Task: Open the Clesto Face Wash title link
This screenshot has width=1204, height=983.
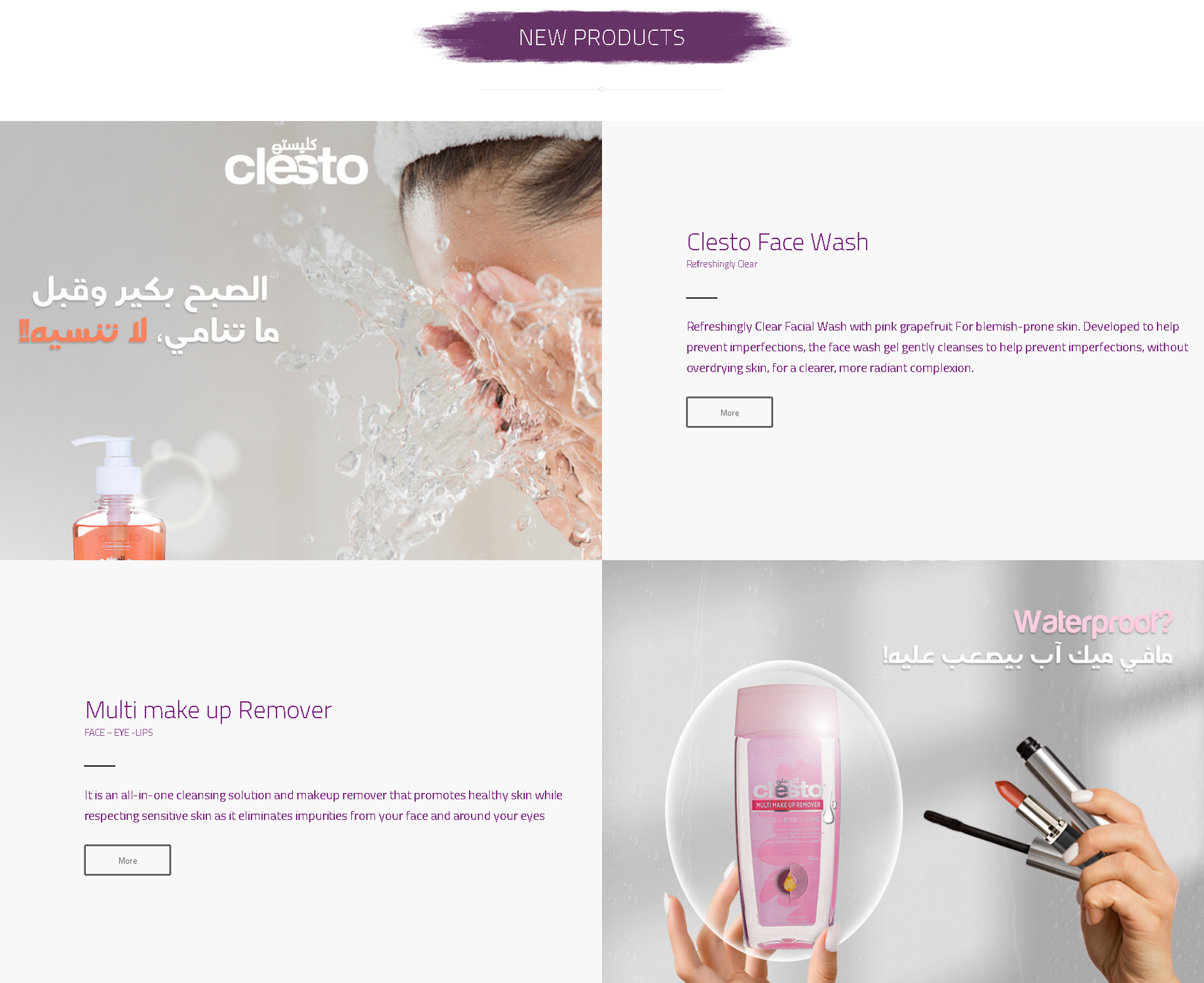Action: coord(777,241)
